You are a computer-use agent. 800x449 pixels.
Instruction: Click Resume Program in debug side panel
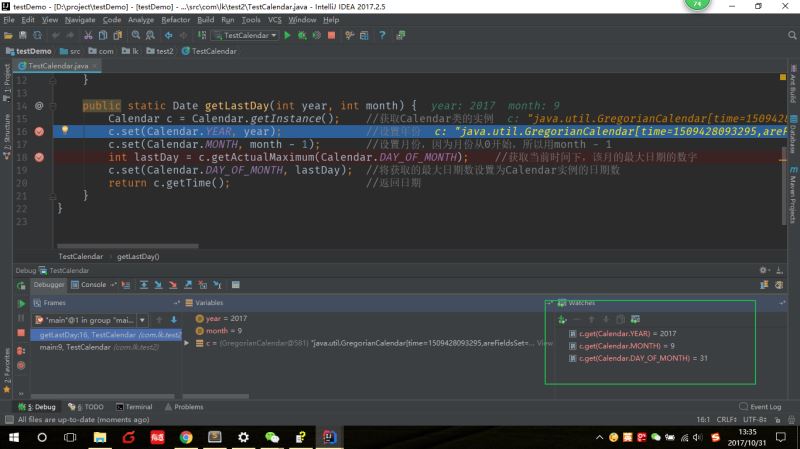(x=20, y=302)
